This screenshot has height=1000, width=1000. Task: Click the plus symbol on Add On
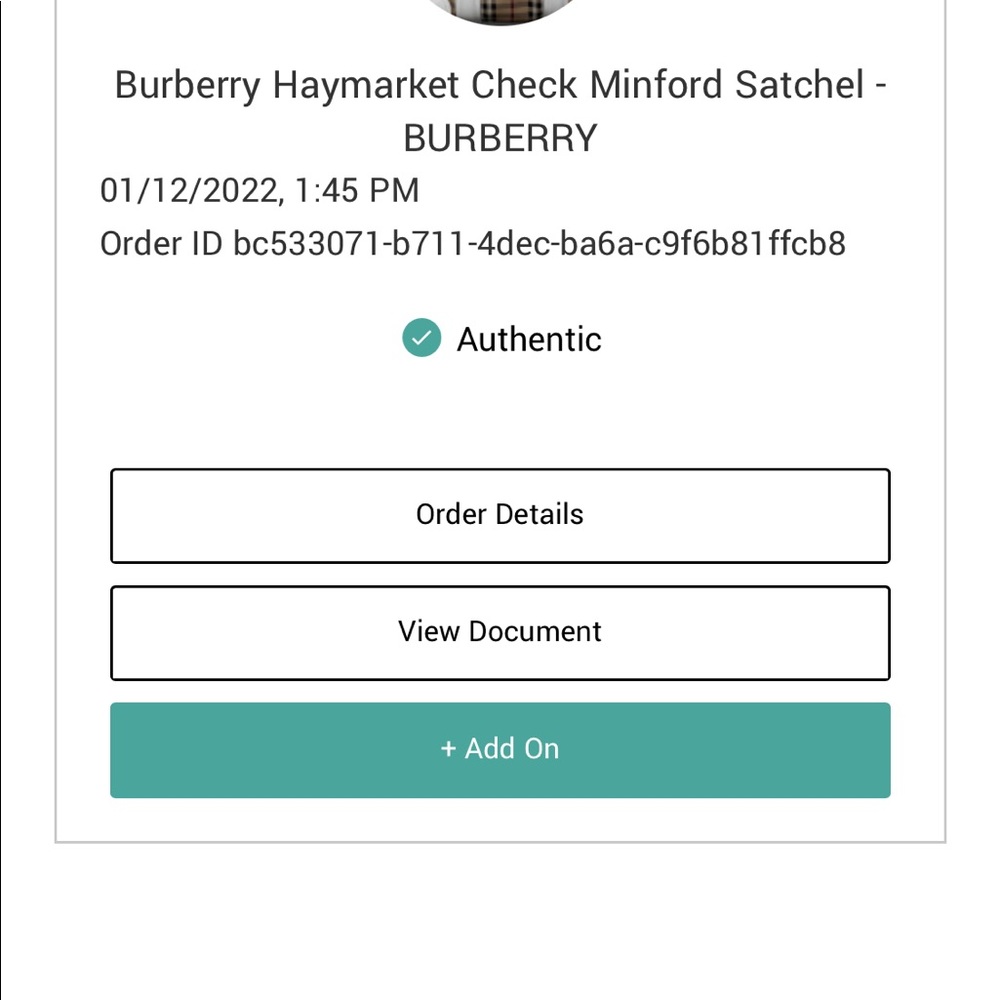click(x=448, y=749)
